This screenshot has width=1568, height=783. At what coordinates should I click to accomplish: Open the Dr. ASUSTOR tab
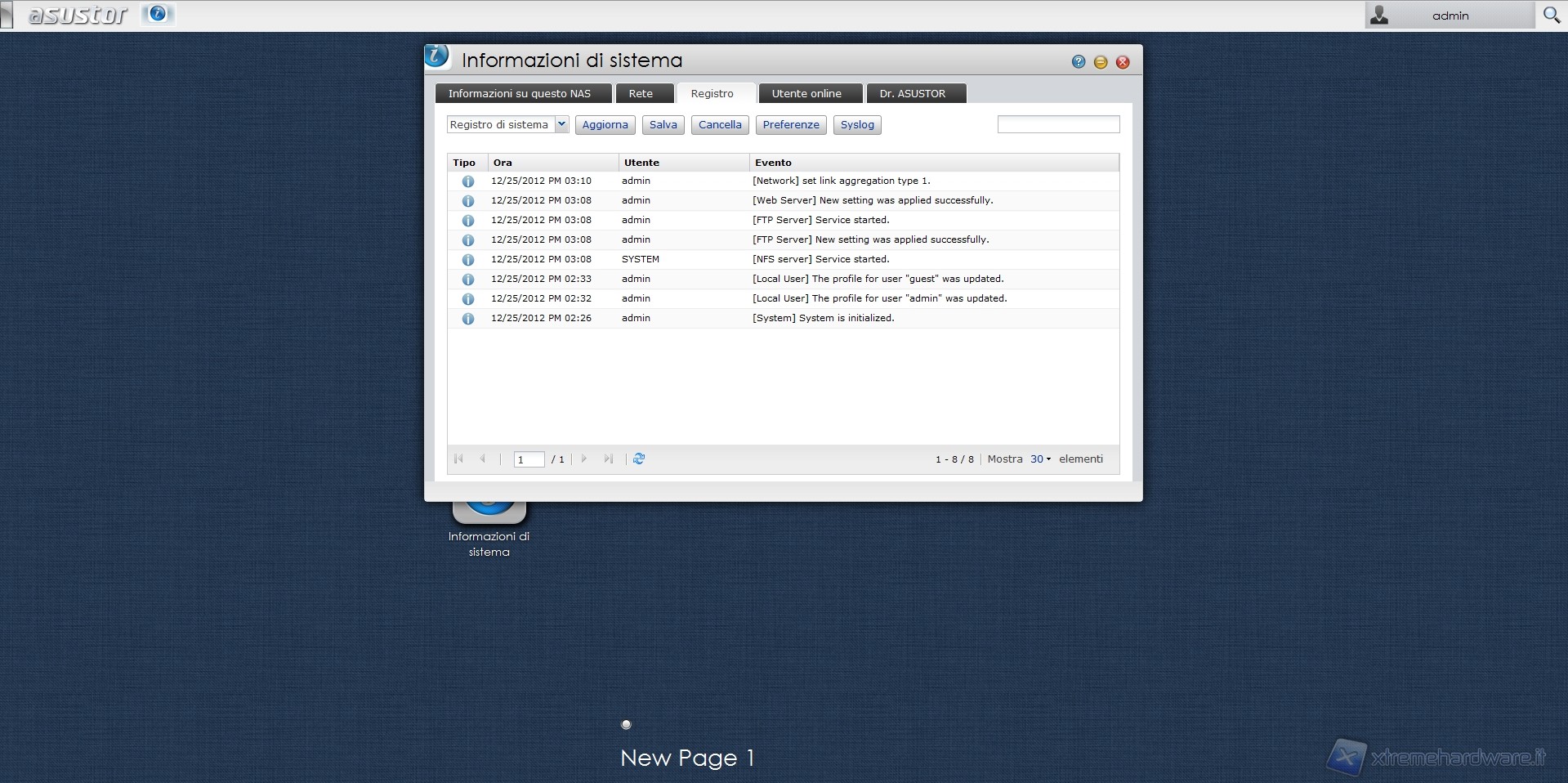(x=912, y=94)
